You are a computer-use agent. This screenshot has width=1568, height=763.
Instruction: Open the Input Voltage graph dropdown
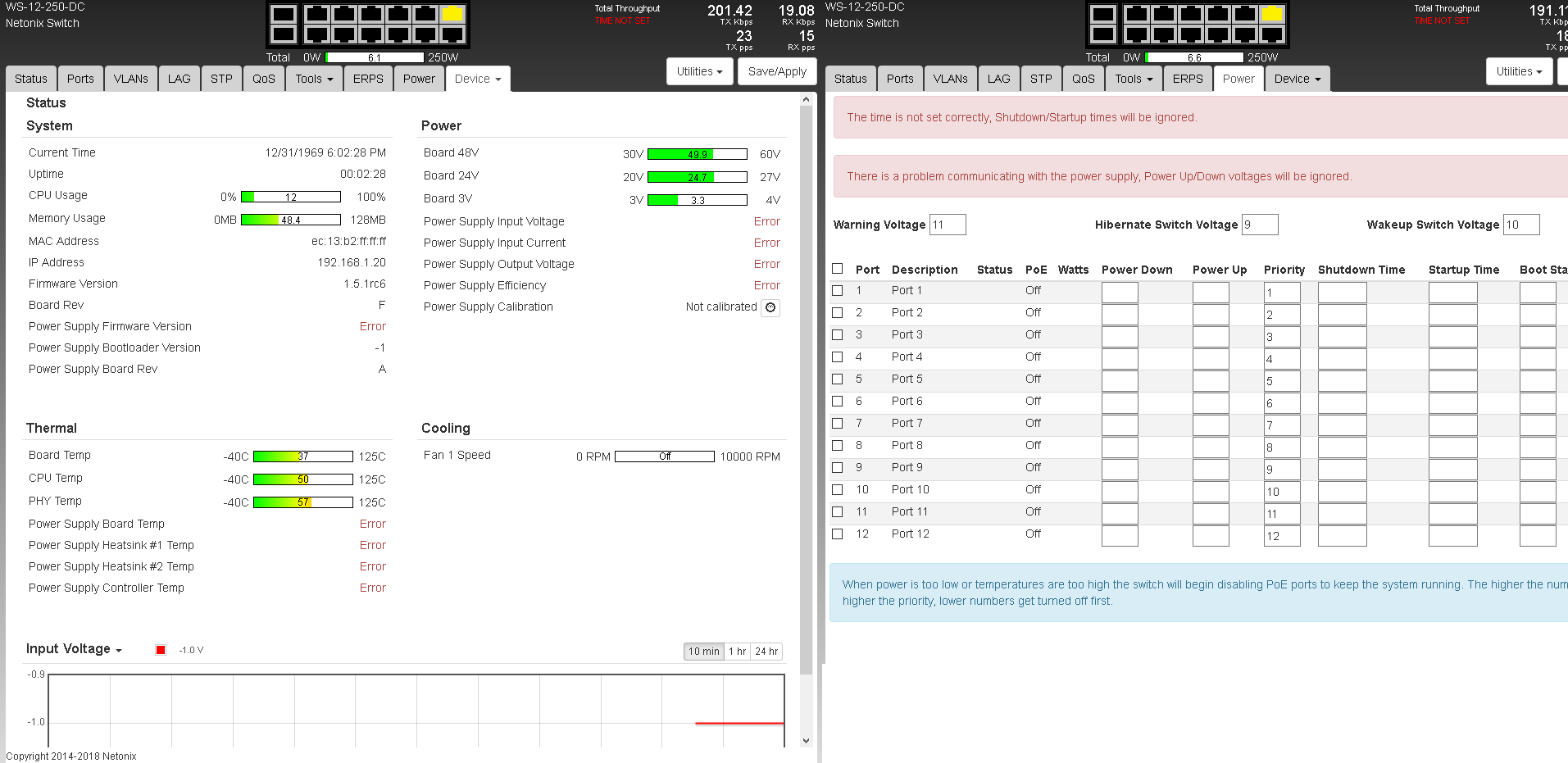pos(74,649)
